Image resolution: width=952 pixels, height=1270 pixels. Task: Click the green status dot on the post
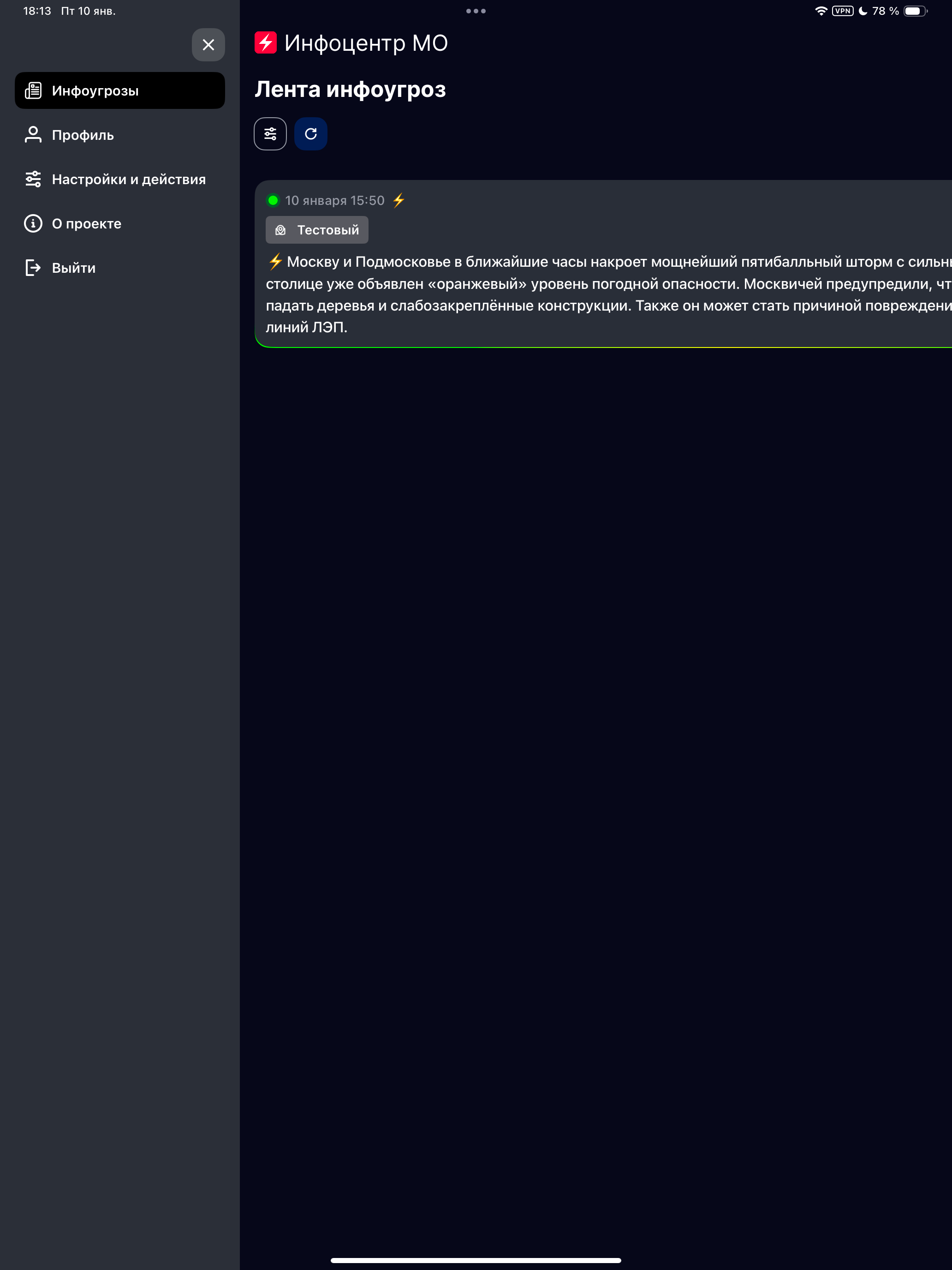coord(273,200)
